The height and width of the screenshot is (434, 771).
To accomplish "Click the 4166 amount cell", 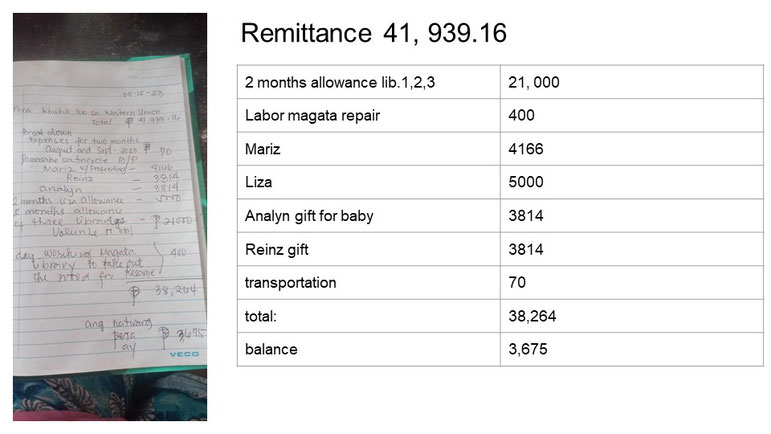I will pos(632,149).
